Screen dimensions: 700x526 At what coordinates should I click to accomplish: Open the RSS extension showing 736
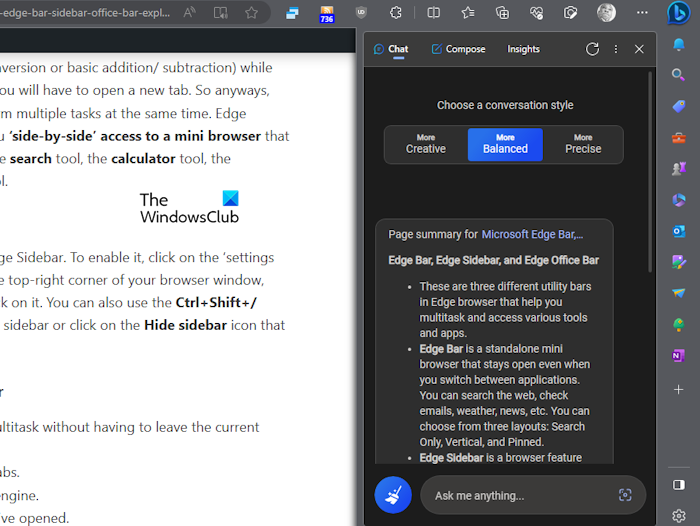pyautogui.click(x=327, y=14)
